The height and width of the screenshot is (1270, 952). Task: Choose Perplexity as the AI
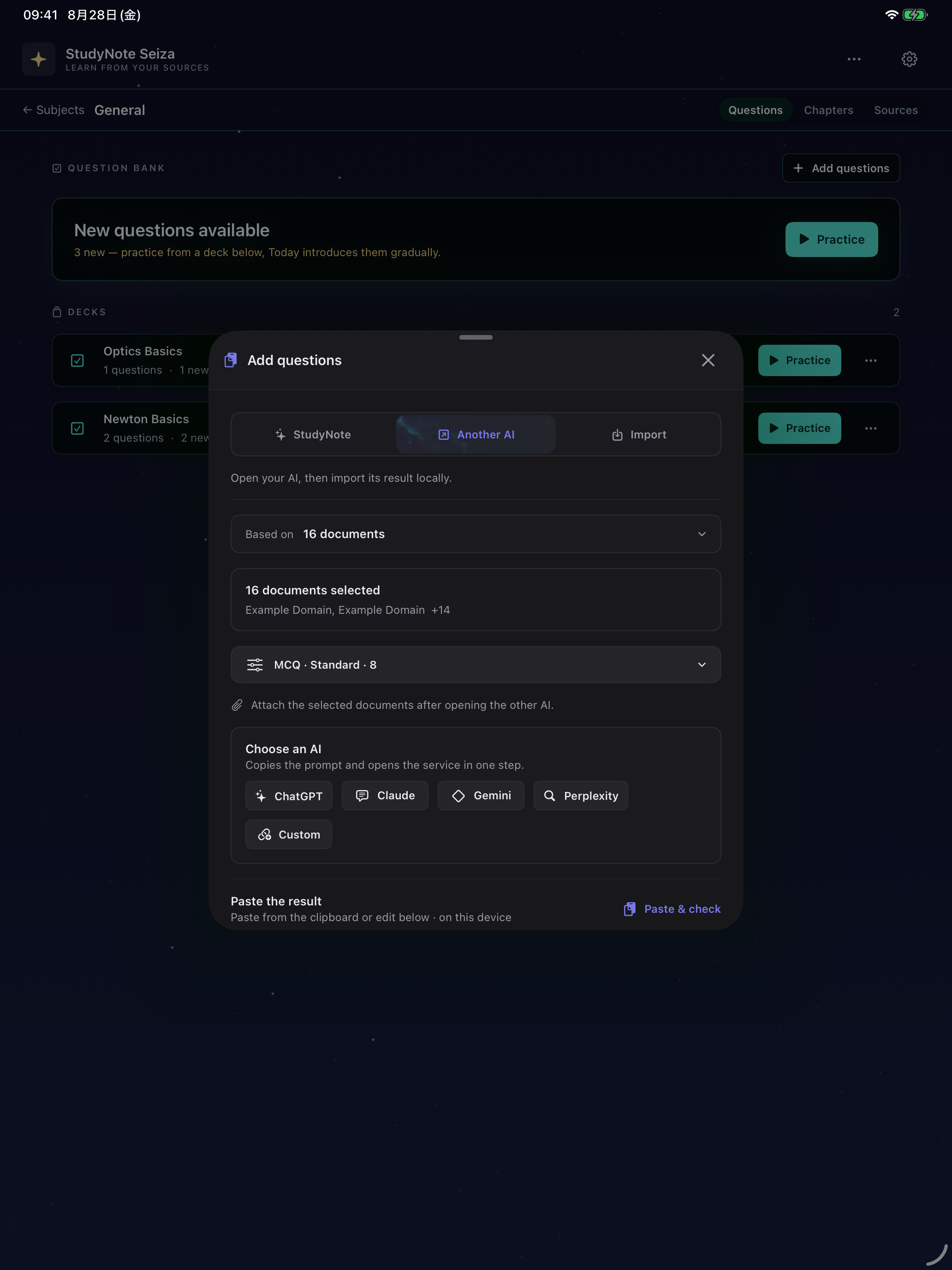tap(581, 796)
